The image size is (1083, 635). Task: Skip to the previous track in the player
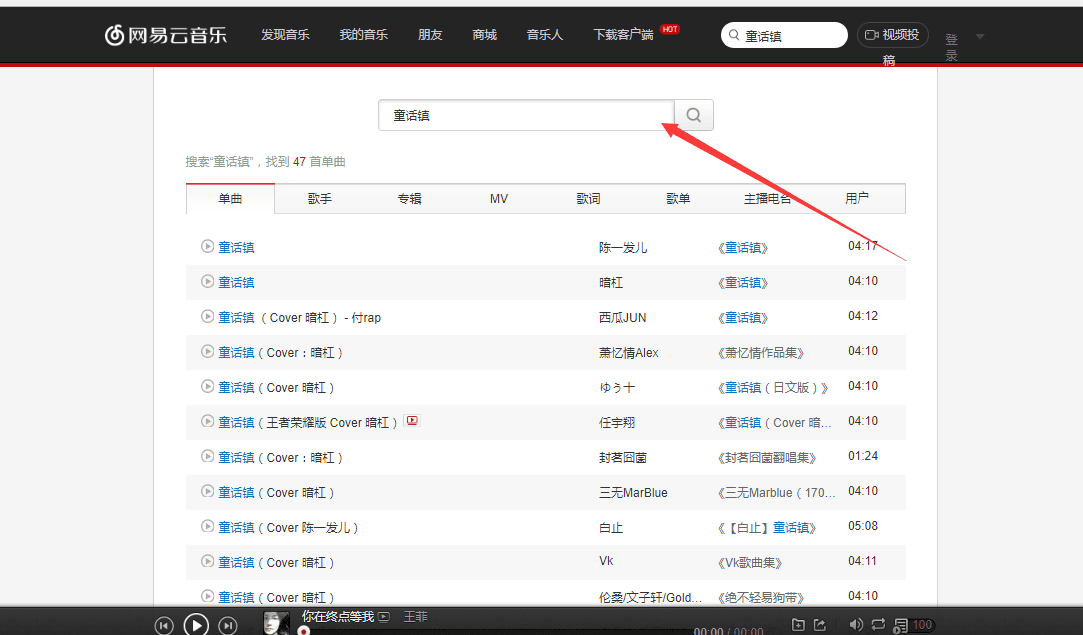[x=164, y=625]
